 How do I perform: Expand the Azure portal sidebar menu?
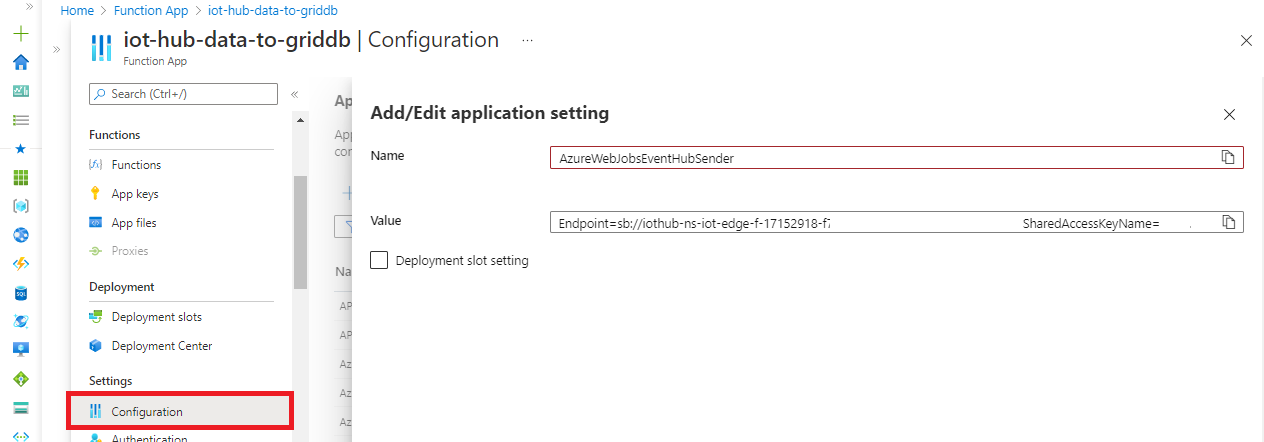coord(29,6)
